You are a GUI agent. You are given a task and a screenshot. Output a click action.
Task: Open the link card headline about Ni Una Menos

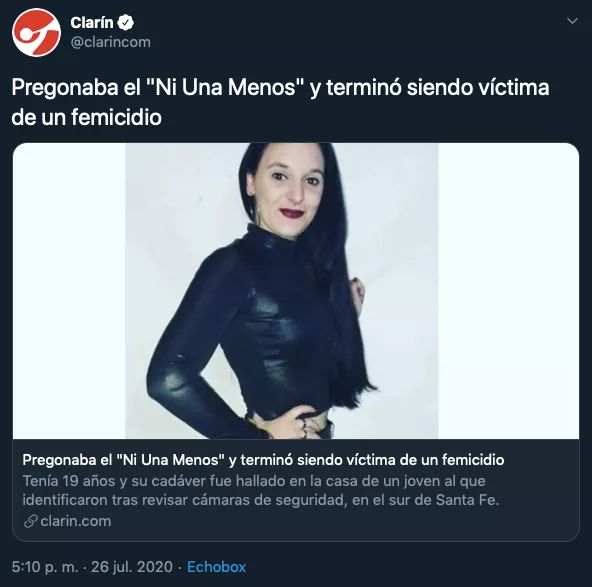263,460
